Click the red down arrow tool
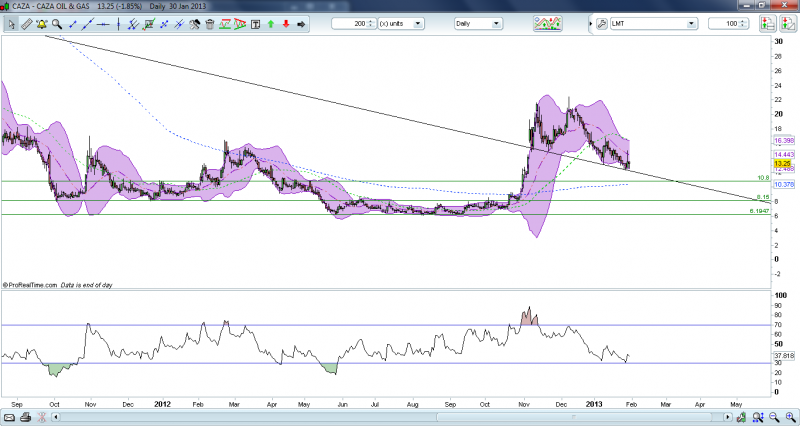 point(286,23)
